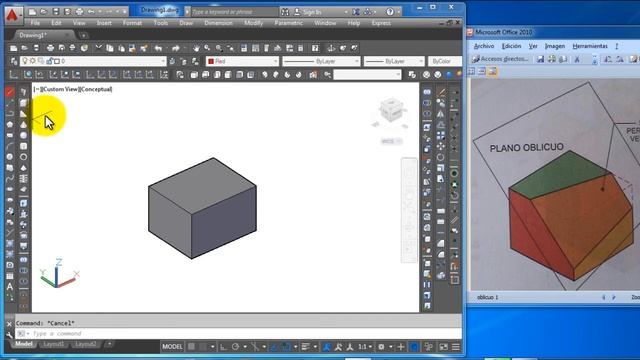Image resolution: width=640 pixels, height=360 pixels.
Task: Toggle Polar tracking in status bar
Action: click(235, 347)
